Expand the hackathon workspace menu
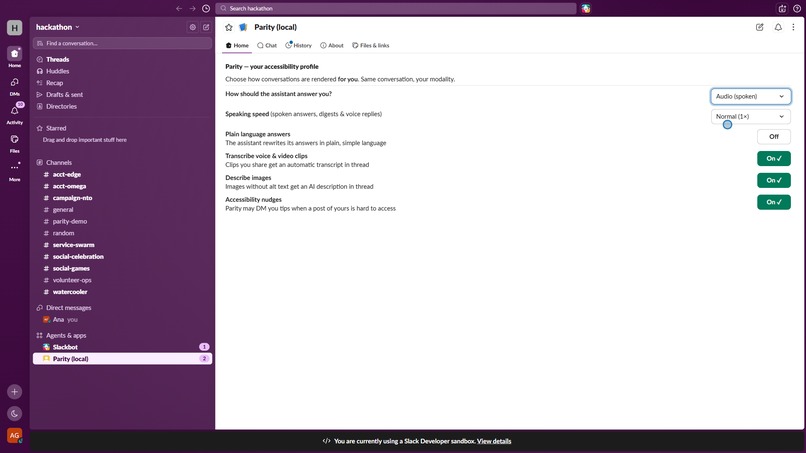Screen dimensions: 806x453 tap(58, 27)
